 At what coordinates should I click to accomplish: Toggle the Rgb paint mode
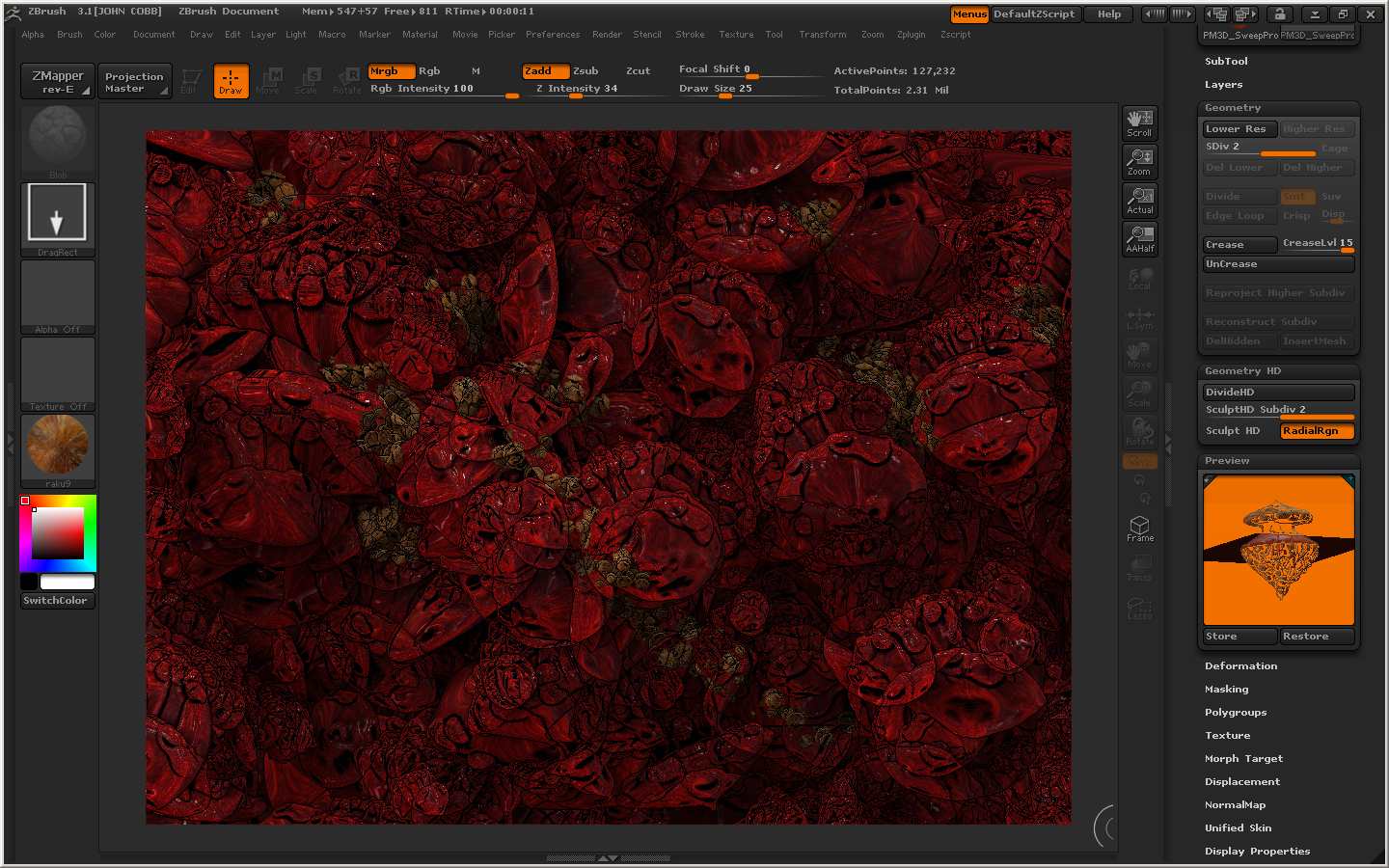[x=429, y=71]
